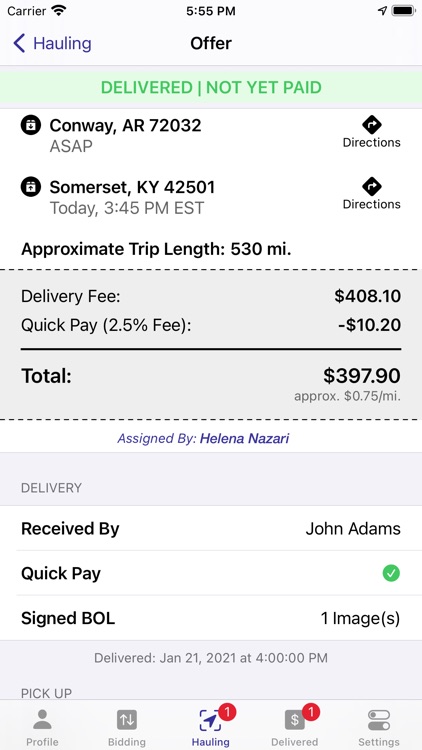Open the Signed BOL 1 Image(s) row
This screenshot has height=750, width=422.
coord(211,618)
